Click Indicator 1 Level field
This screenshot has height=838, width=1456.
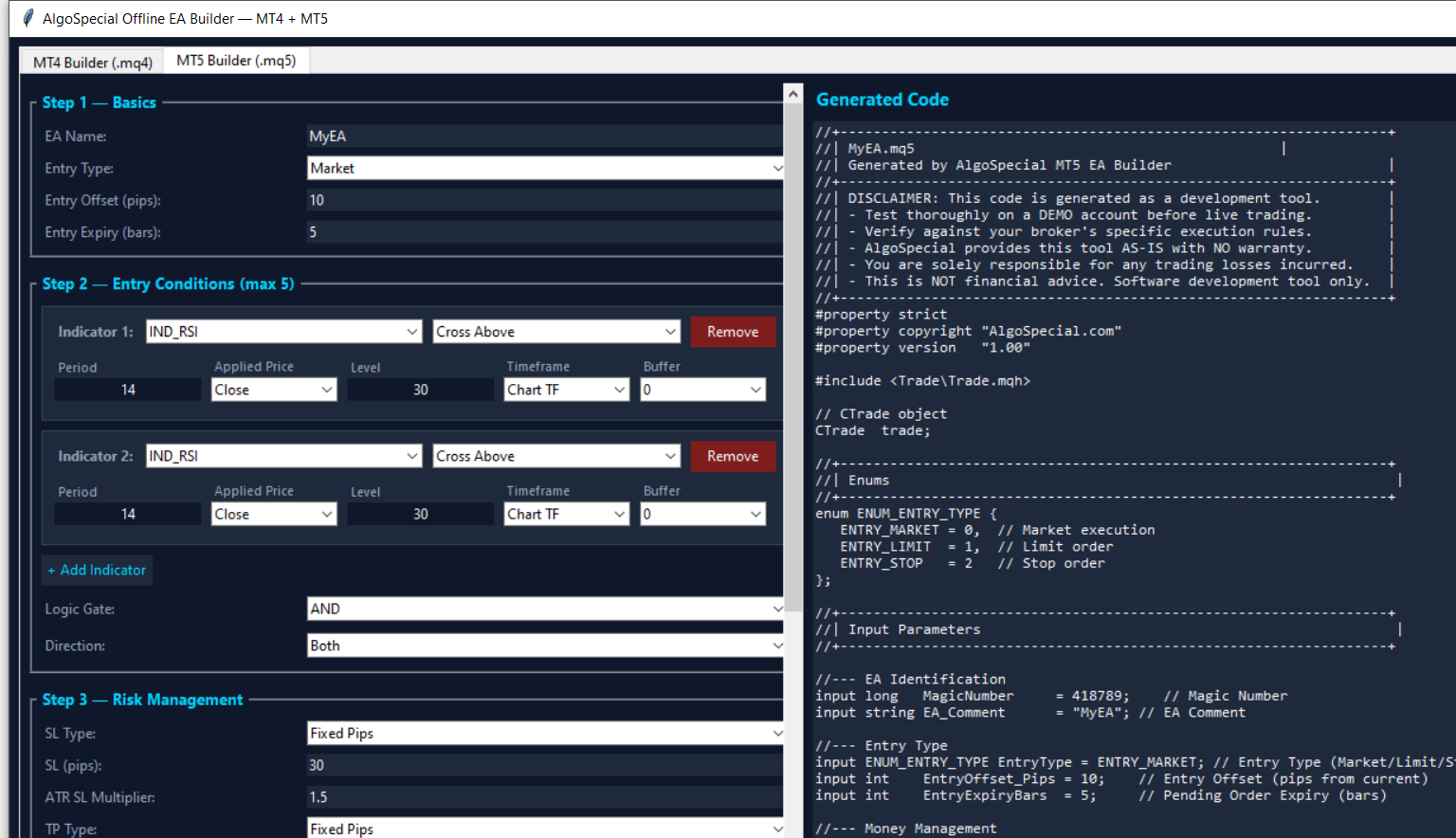pyautogui.click(x=420, y=390)
